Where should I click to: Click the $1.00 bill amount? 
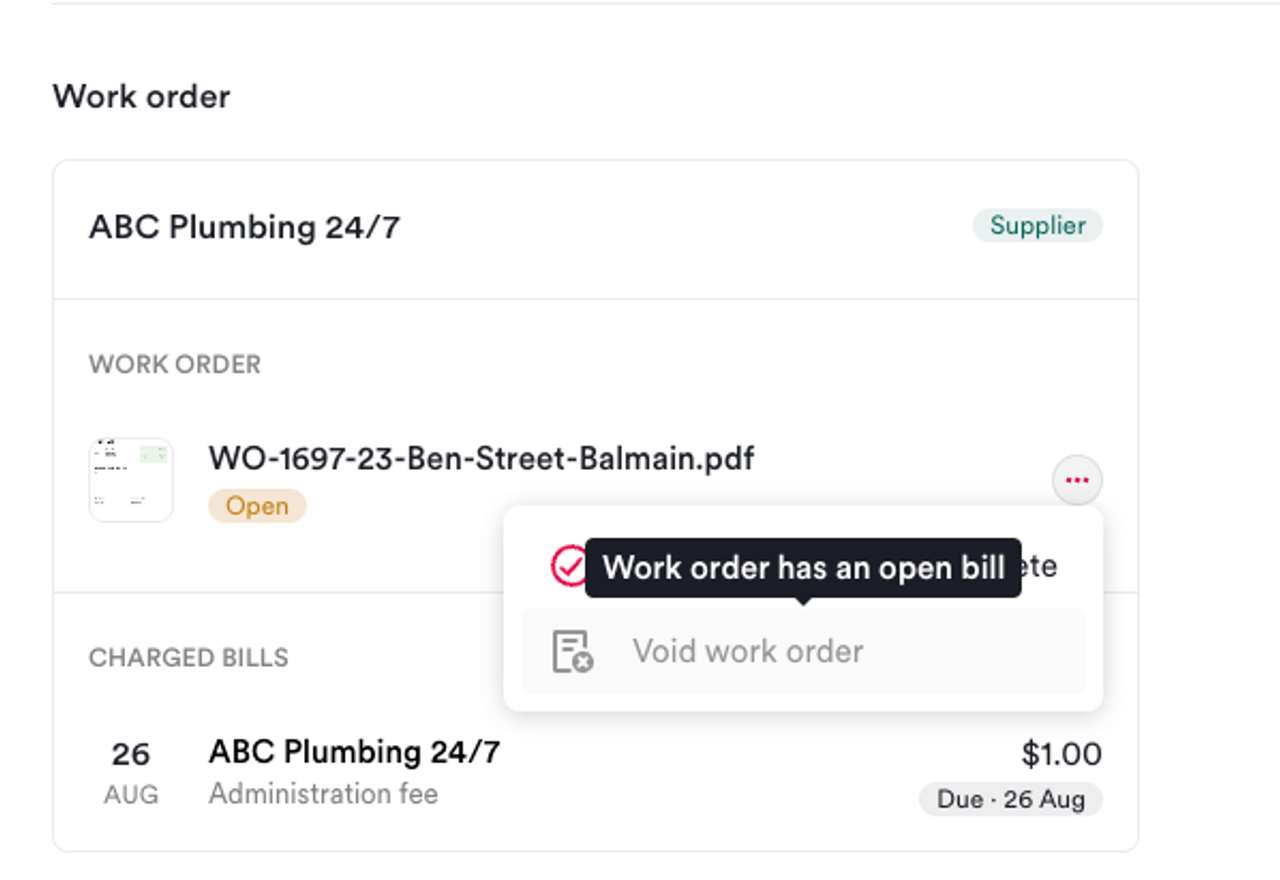click(1061, 754)
